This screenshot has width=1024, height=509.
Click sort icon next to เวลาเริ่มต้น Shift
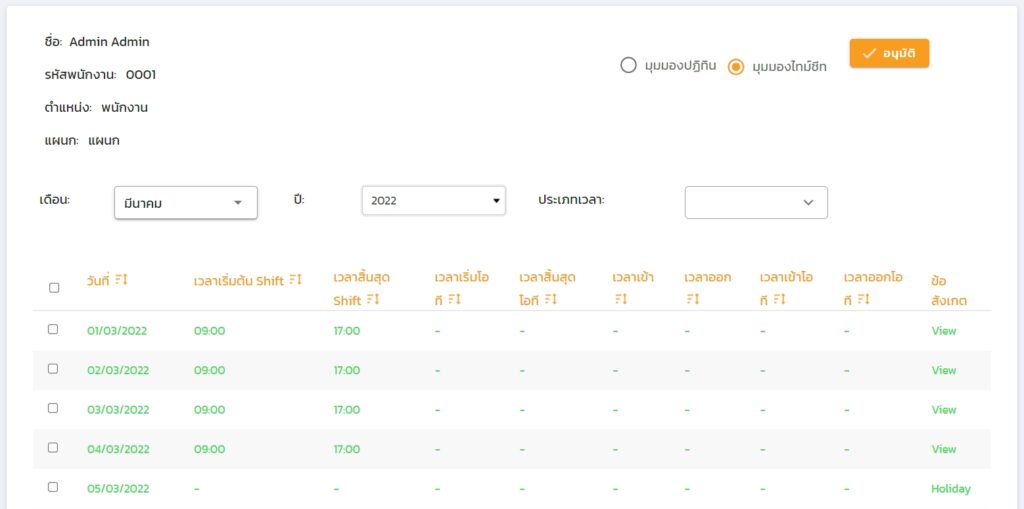click(295, 280)
